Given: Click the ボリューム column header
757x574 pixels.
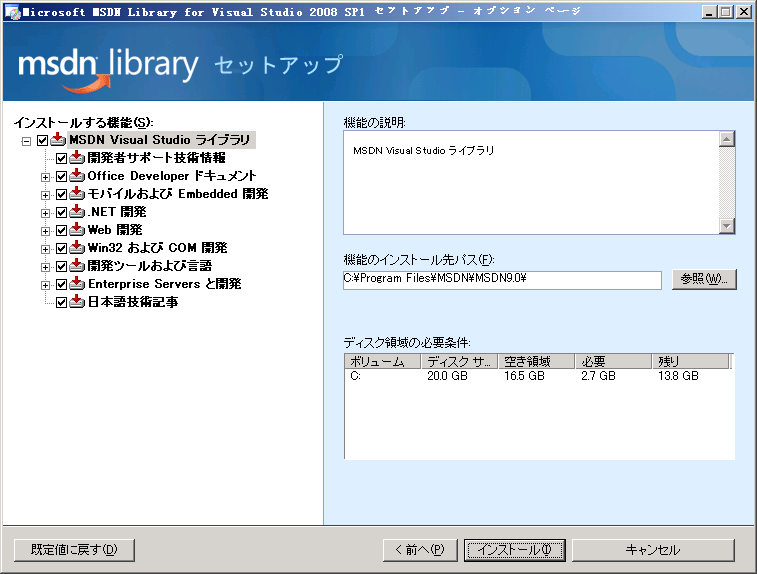Looking at the screenshot, I should [383, 361].
